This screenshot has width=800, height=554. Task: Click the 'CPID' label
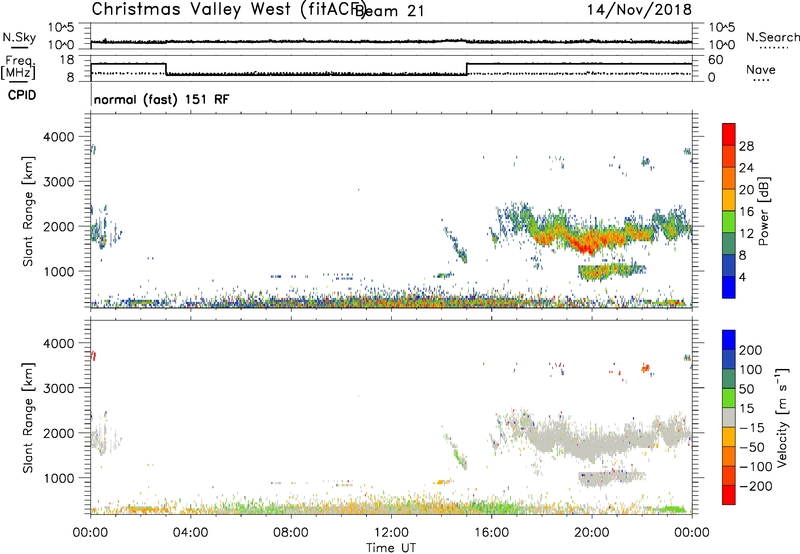coord(22,95)
